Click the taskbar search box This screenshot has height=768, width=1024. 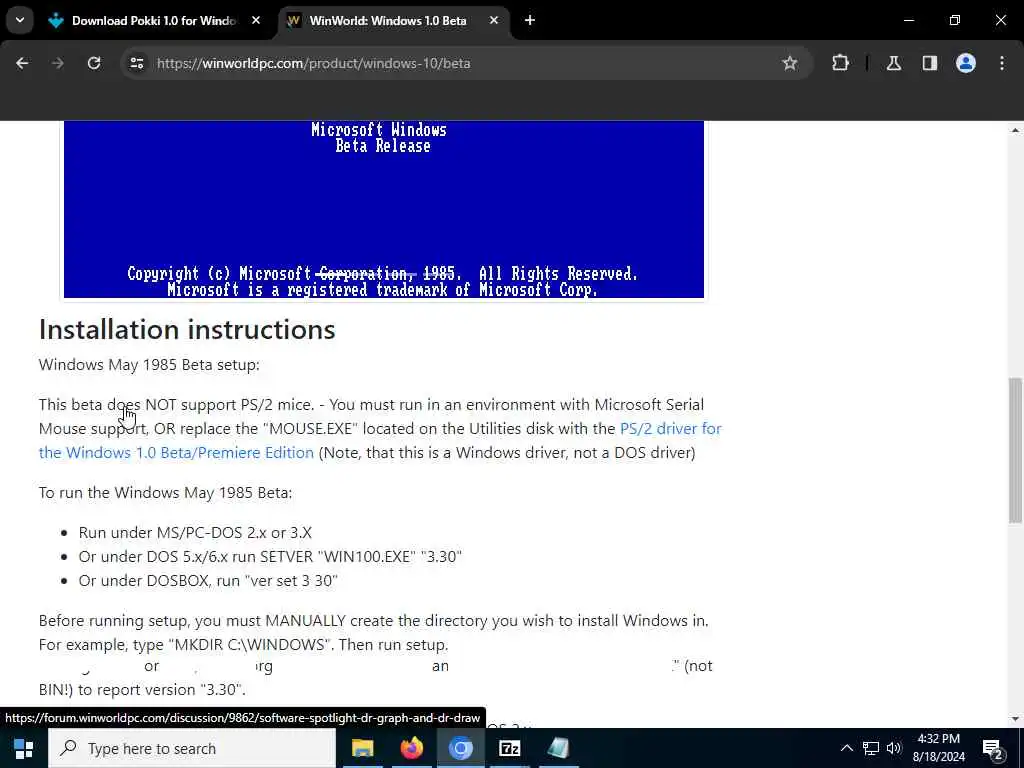coord(192,748)
